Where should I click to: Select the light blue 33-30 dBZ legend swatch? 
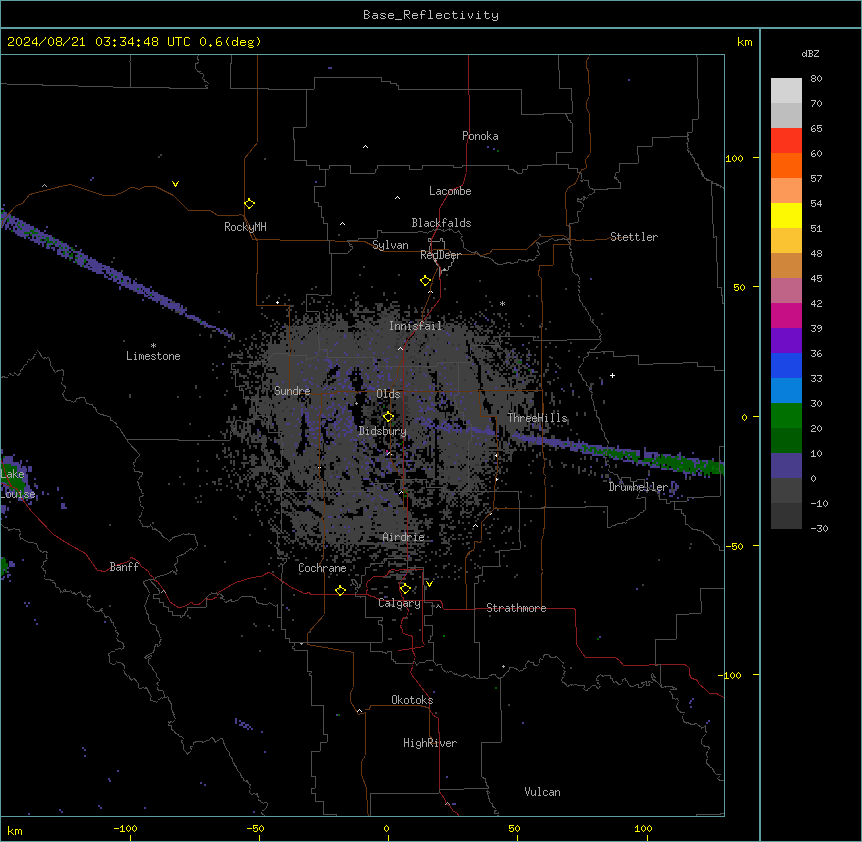[786, 391]
